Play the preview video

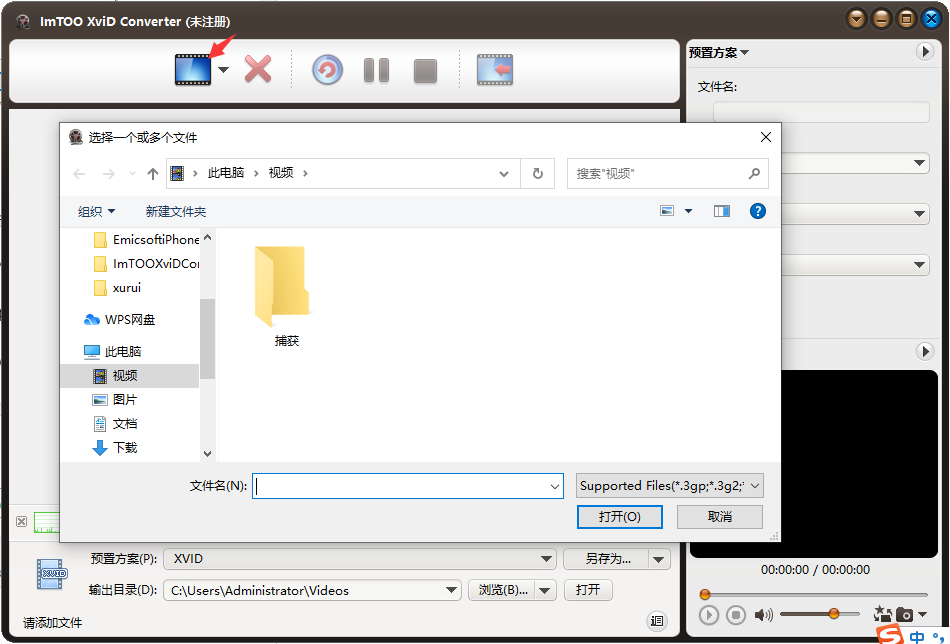tap(708, 615)
